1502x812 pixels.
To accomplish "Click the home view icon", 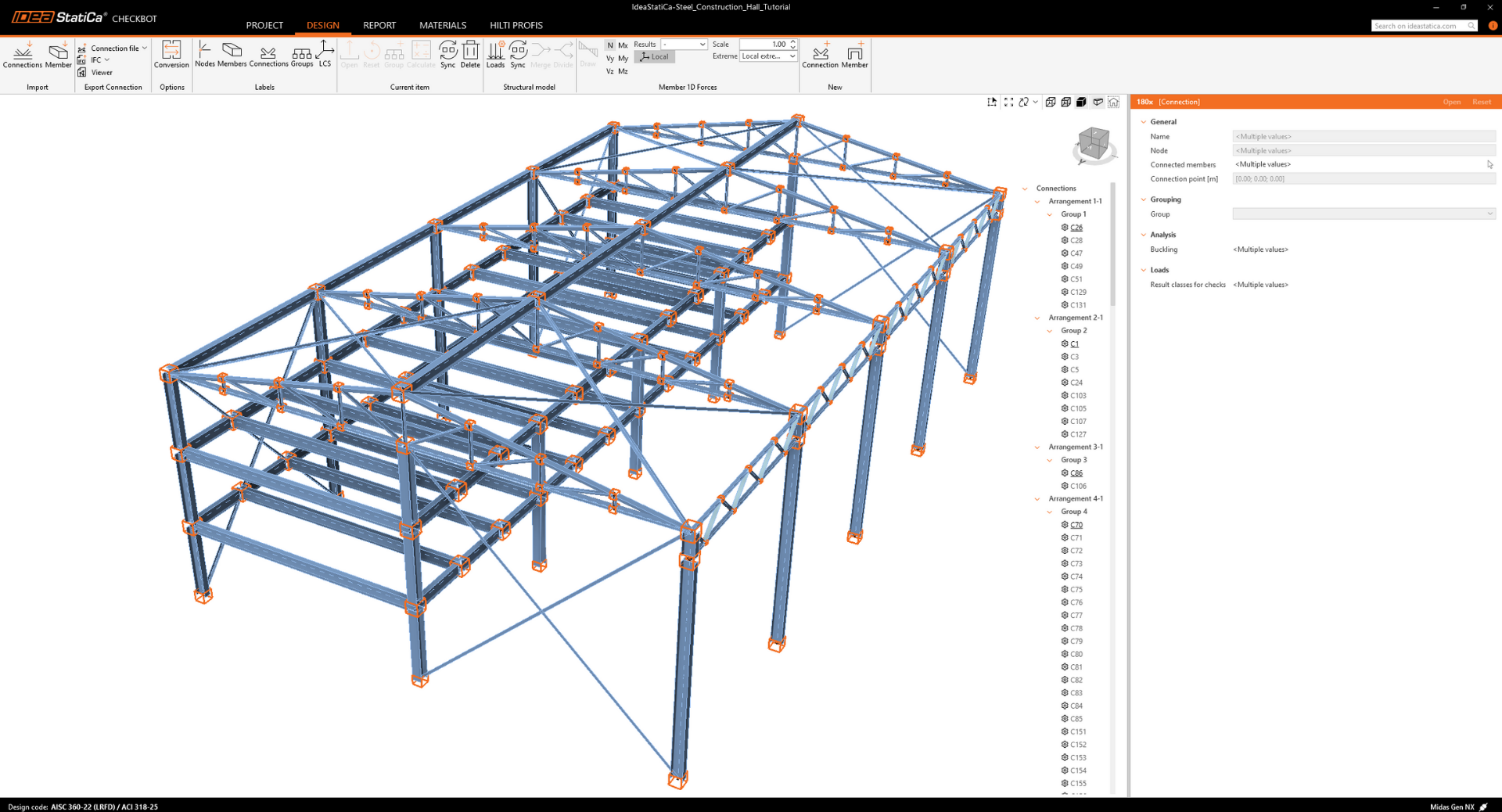I will coord(1113,102).
